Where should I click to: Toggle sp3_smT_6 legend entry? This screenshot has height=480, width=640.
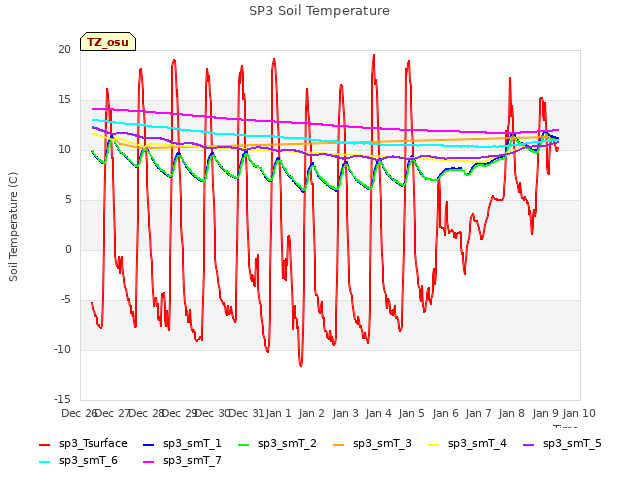pyautogui.click(x=78, y=461)
